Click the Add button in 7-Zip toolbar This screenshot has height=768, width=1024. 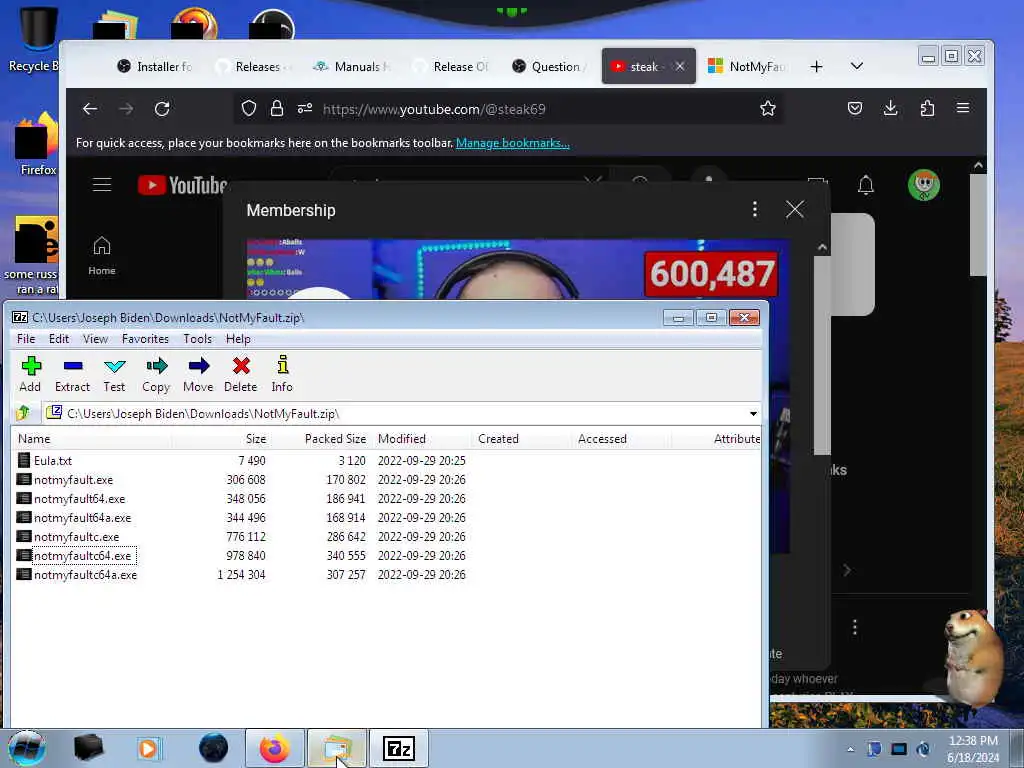[x=30, y=374]
